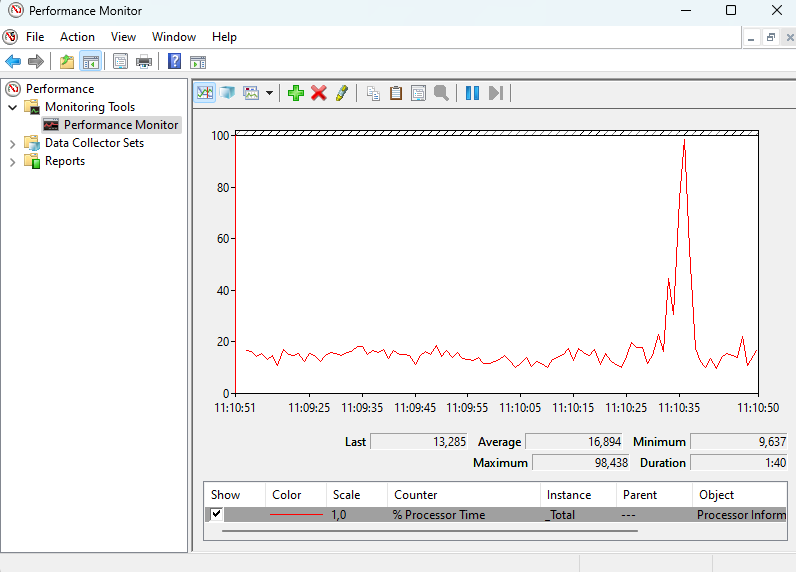The image size is (796, 572).
Task: Click View Current Activity graph icon
Action: [205, 93]
